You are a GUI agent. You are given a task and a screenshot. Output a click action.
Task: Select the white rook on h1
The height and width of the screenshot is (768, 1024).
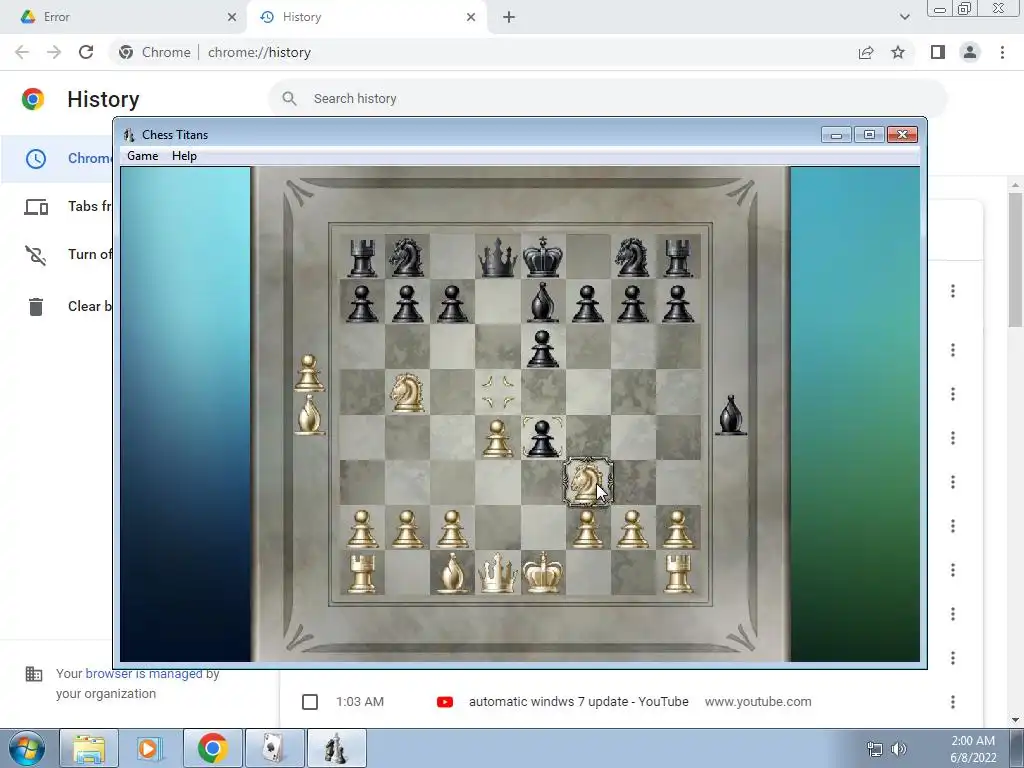(x=678, y=573)
